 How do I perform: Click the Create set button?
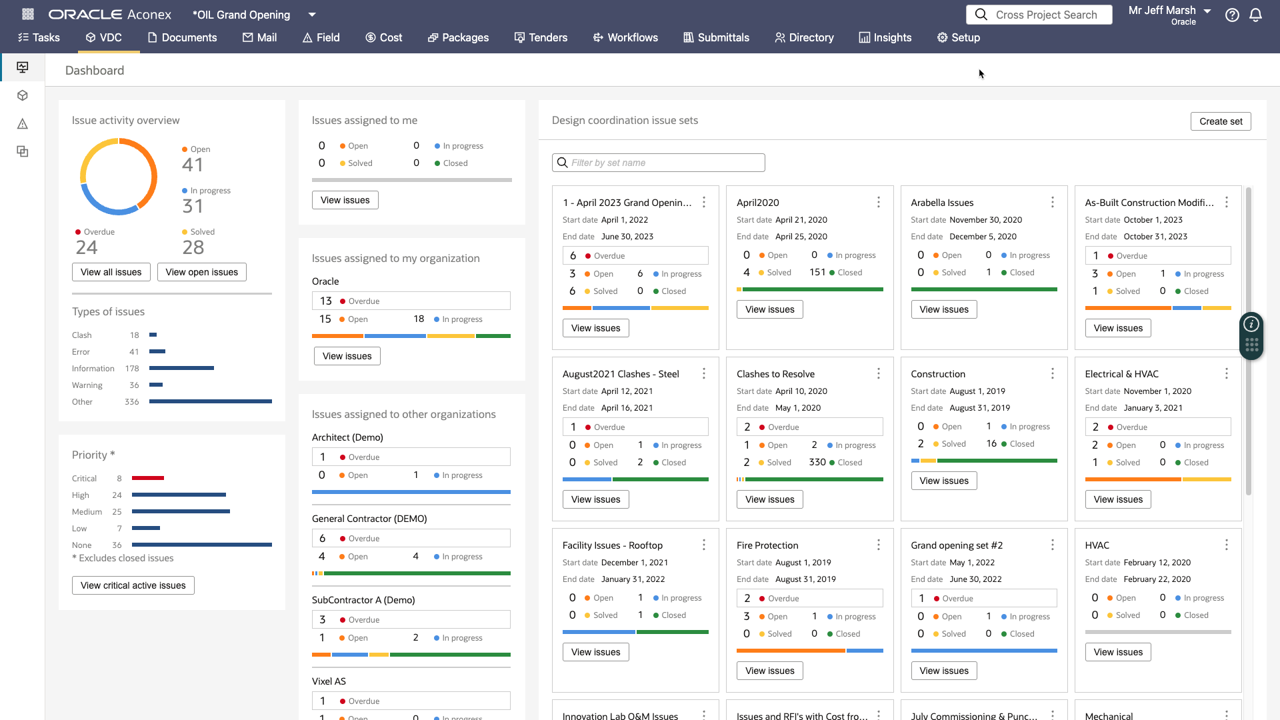click(x=1220, y=120)
